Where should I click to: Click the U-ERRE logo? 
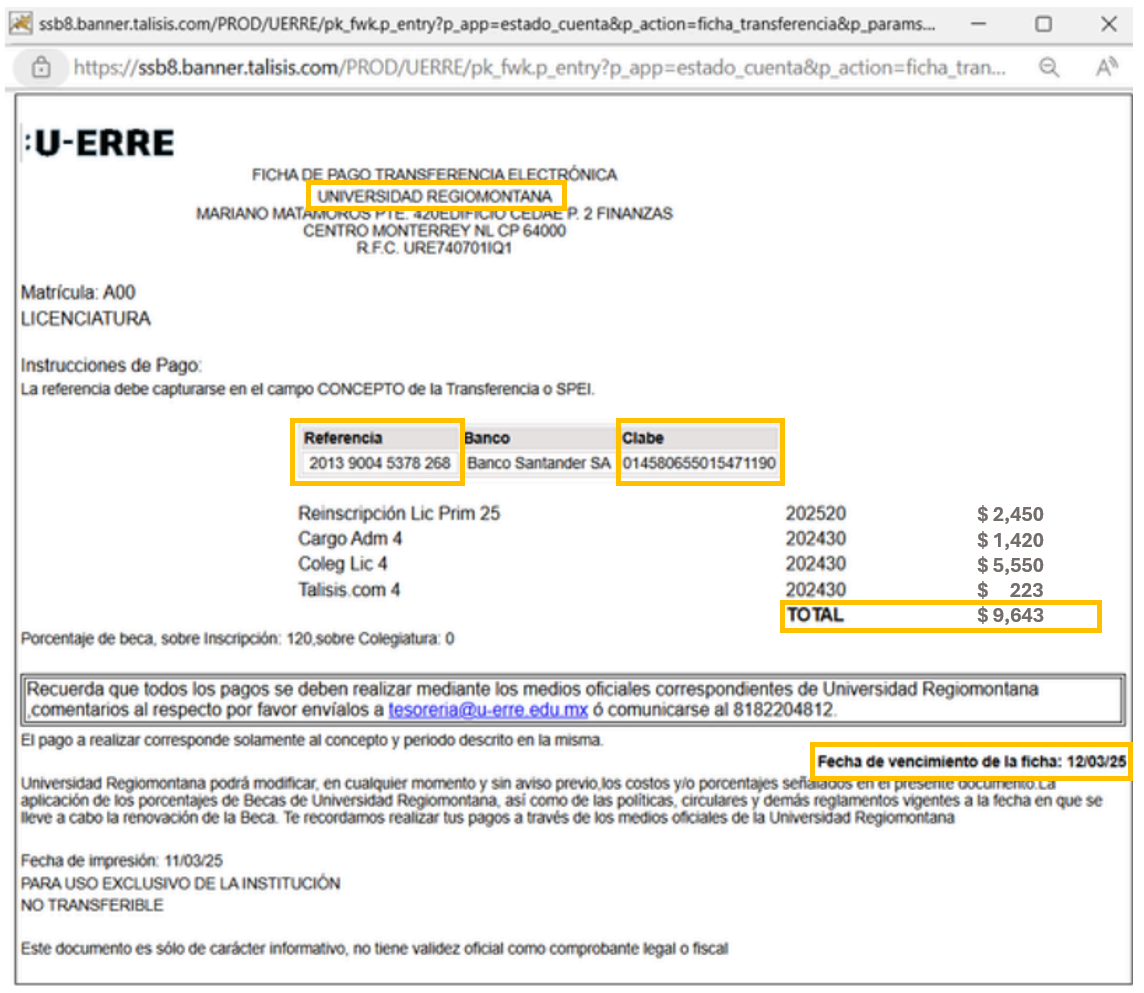[x=98, y=144]
